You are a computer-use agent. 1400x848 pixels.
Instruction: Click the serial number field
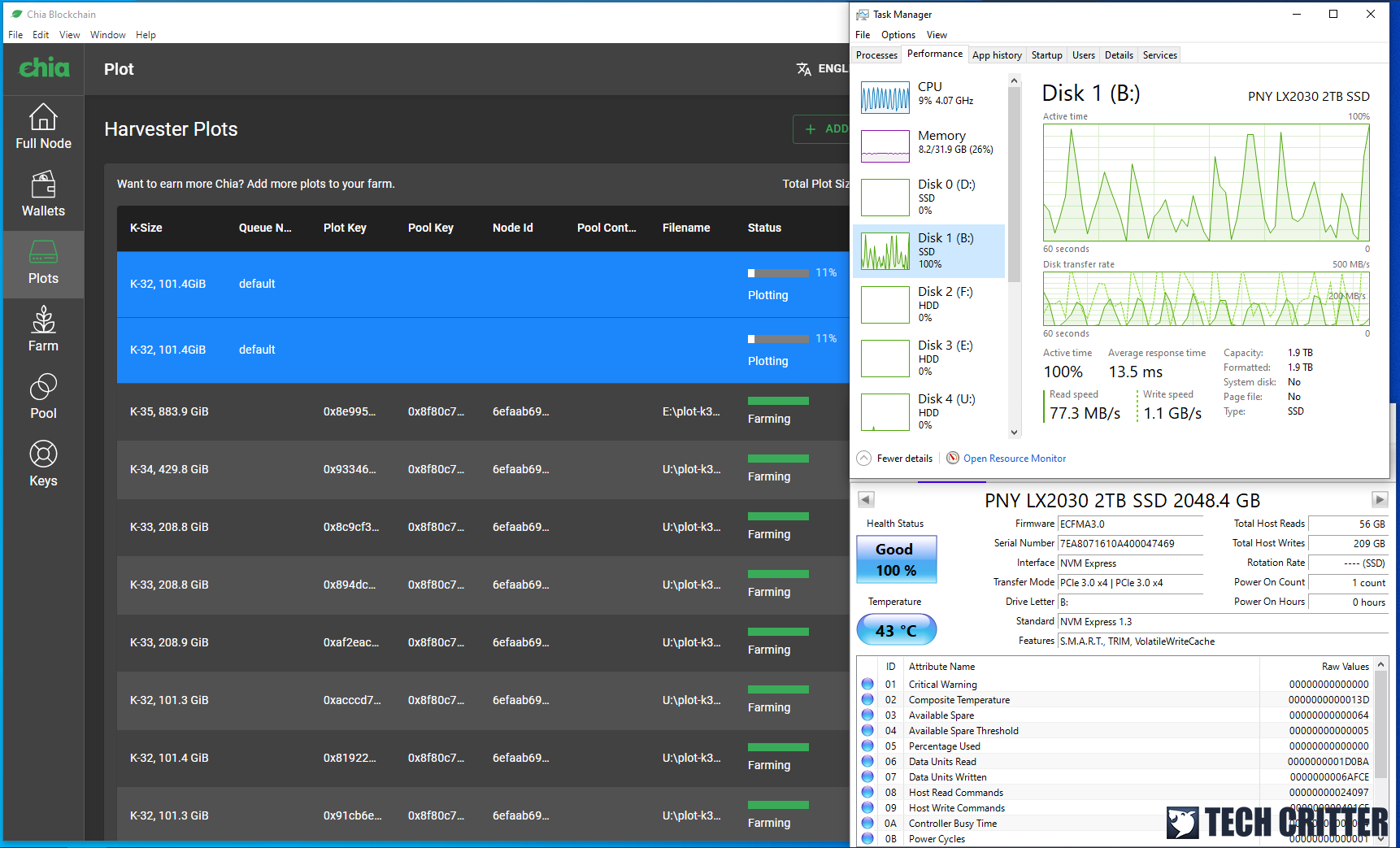[x=1130, y=544]
